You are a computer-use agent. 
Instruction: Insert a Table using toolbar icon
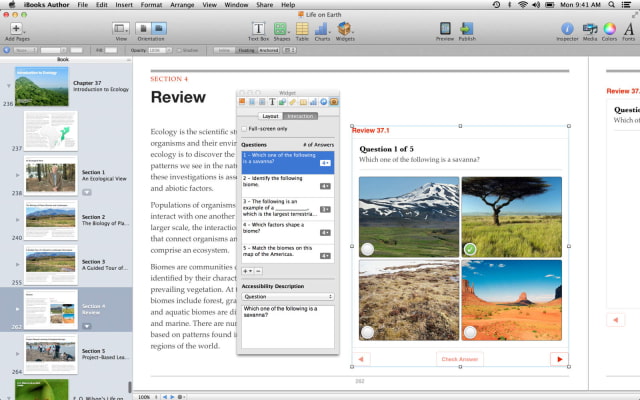[x=301, y=28]
